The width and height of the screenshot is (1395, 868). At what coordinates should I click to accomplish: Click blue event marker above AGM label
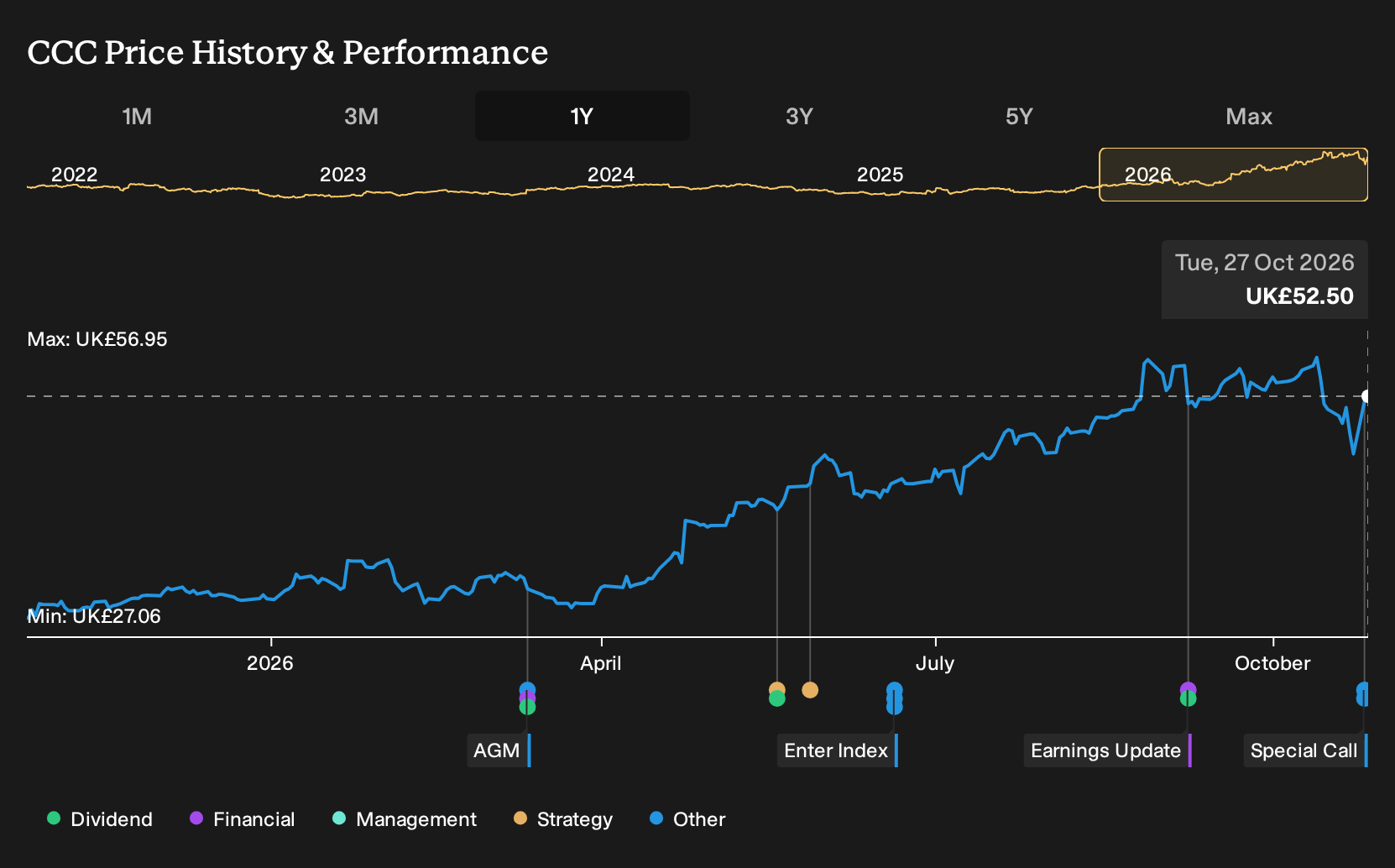click(527, 690)
